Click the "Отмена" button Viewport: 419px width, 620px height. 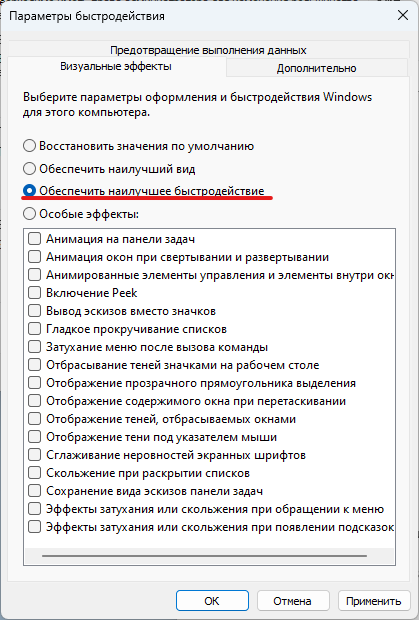[293, 601]
